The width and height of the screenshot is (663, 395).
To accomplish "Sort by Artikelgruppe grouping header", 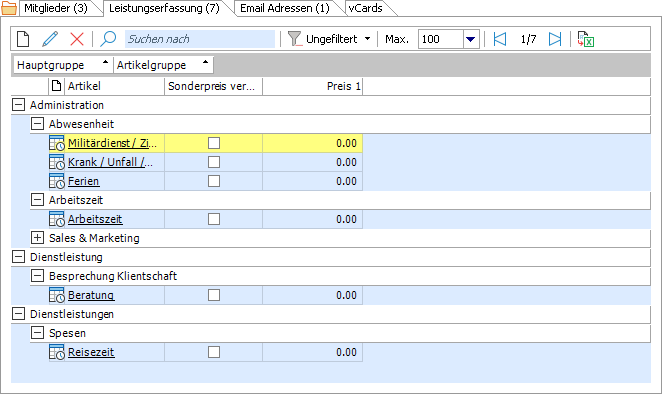I will (163, 65).
